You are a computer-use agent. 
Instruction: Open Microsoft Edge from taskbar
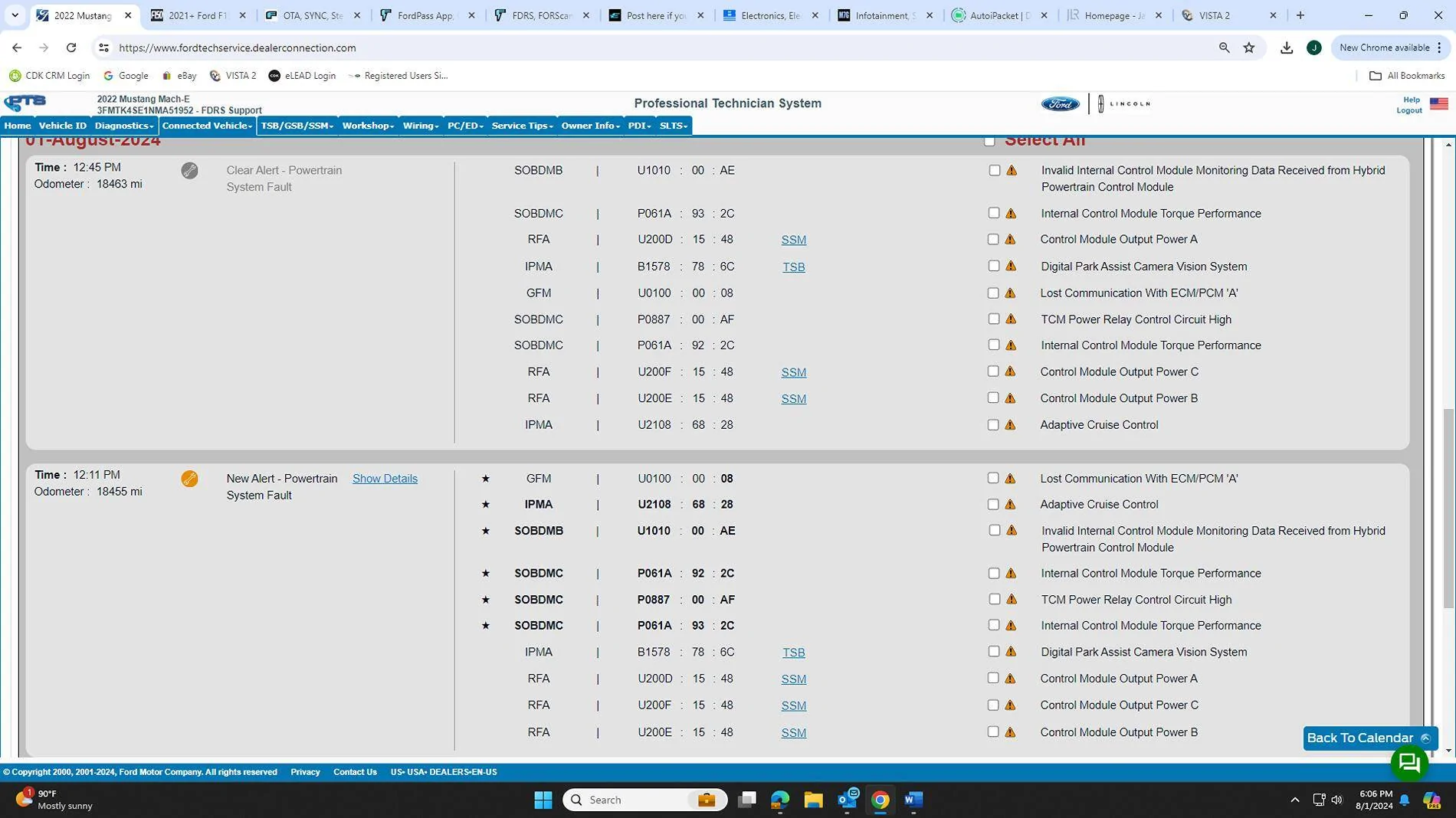tap(780, 800)
